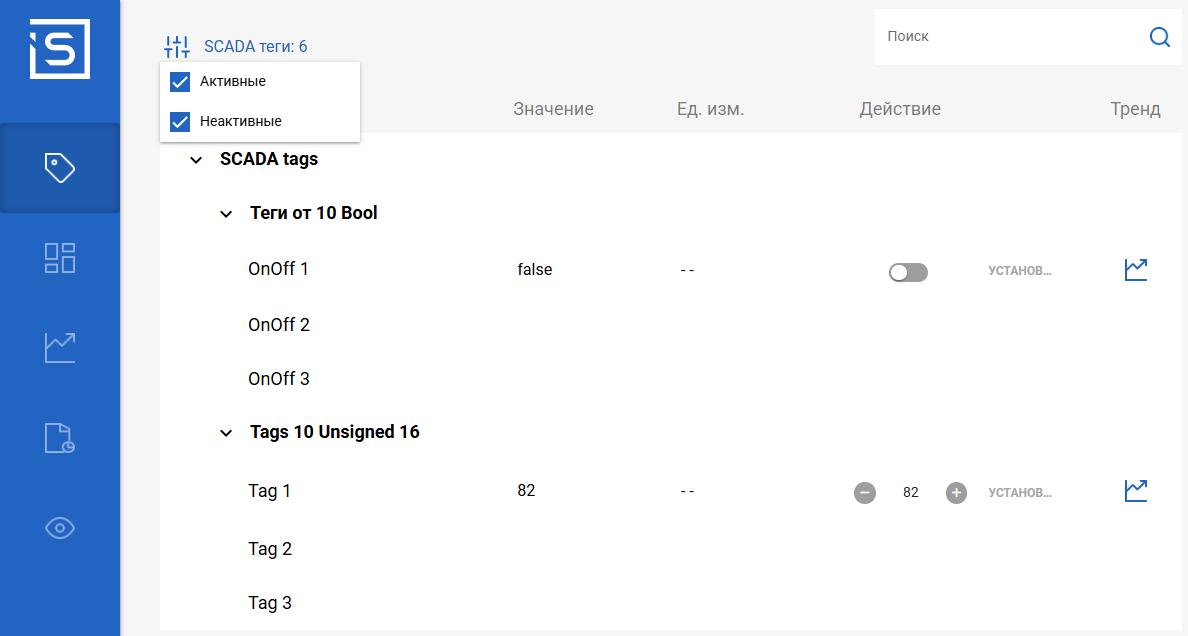This screenshot has width=1188, height=636.
Task: Click the SCADA теги: 6 filter label
Action: pos(255,46)
